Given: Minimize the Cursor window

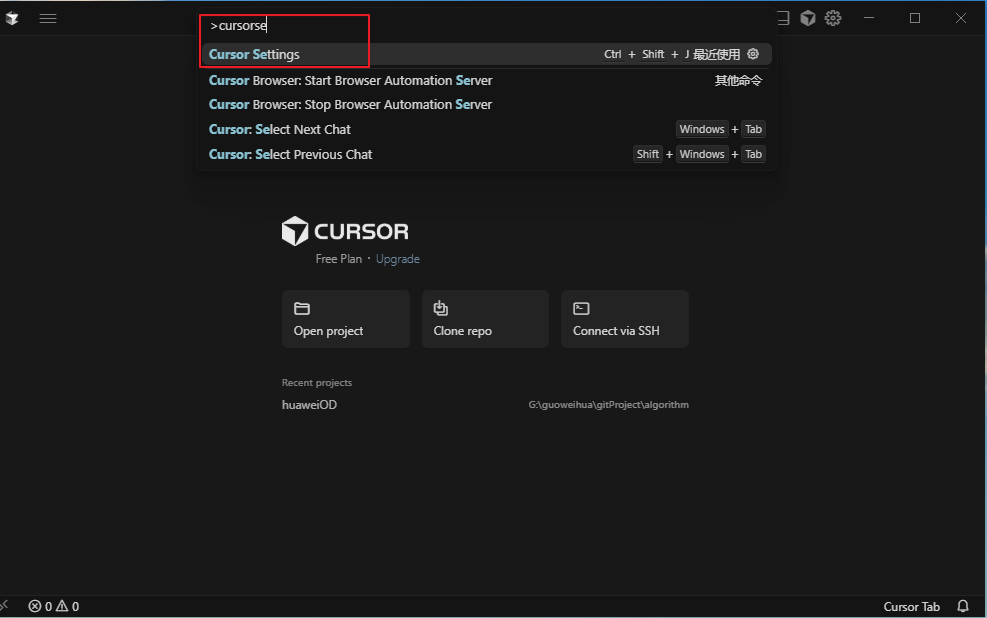Looking at the screenshot, I should (x=869, y=18).
